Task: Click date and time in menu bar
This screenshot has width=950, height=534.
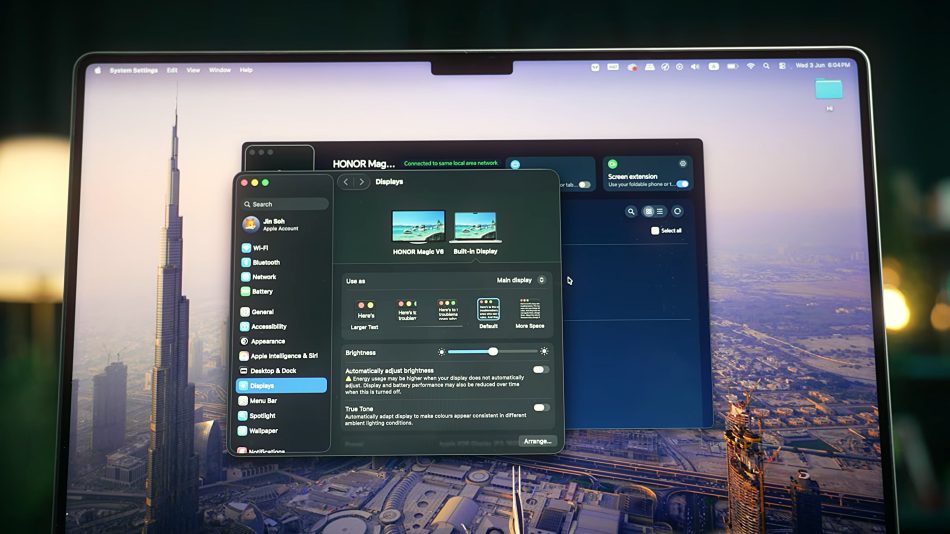Action: (822, 65)
